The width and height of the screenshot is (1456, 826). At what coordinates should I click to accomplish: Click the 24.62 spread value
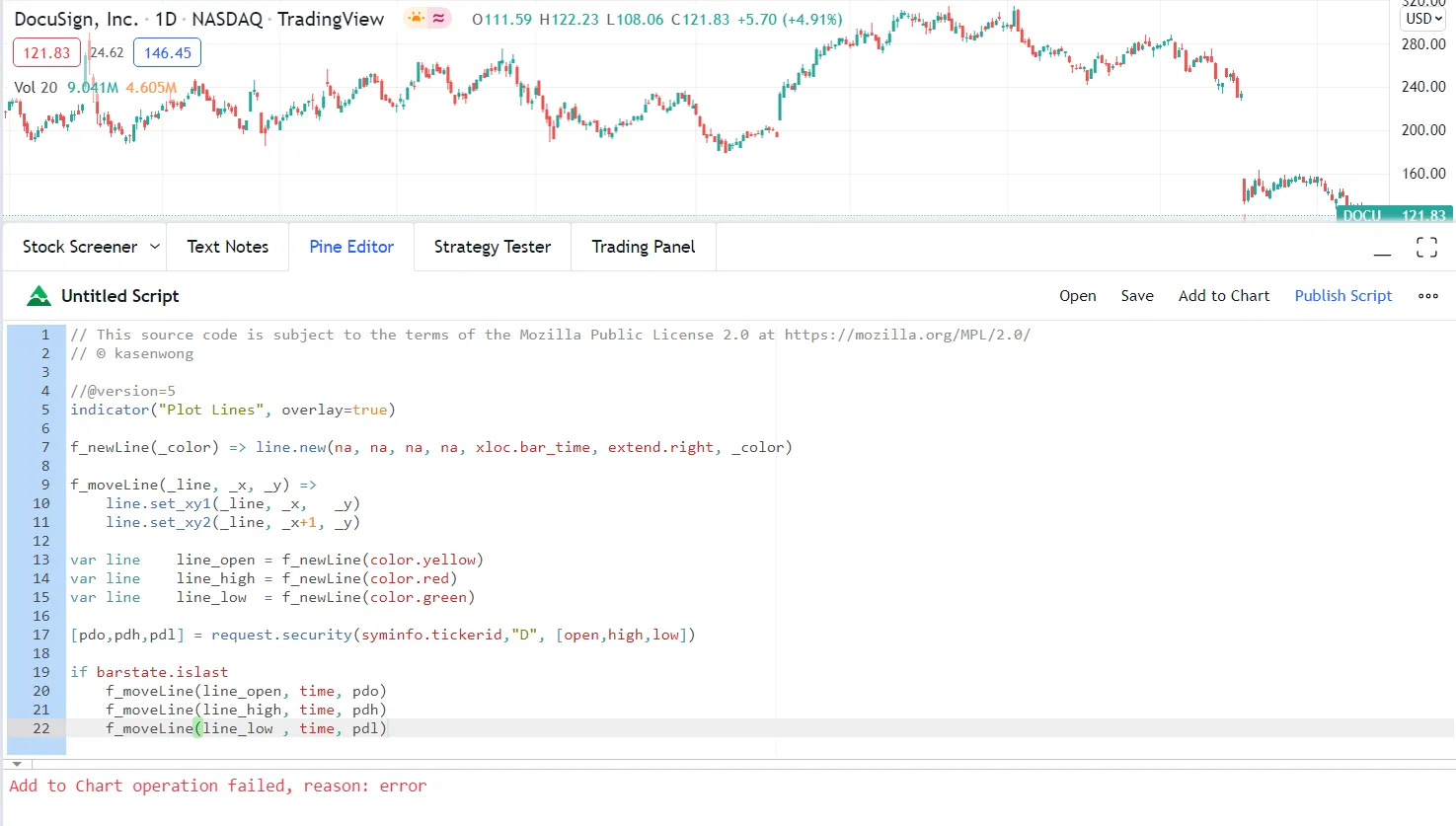107,53
